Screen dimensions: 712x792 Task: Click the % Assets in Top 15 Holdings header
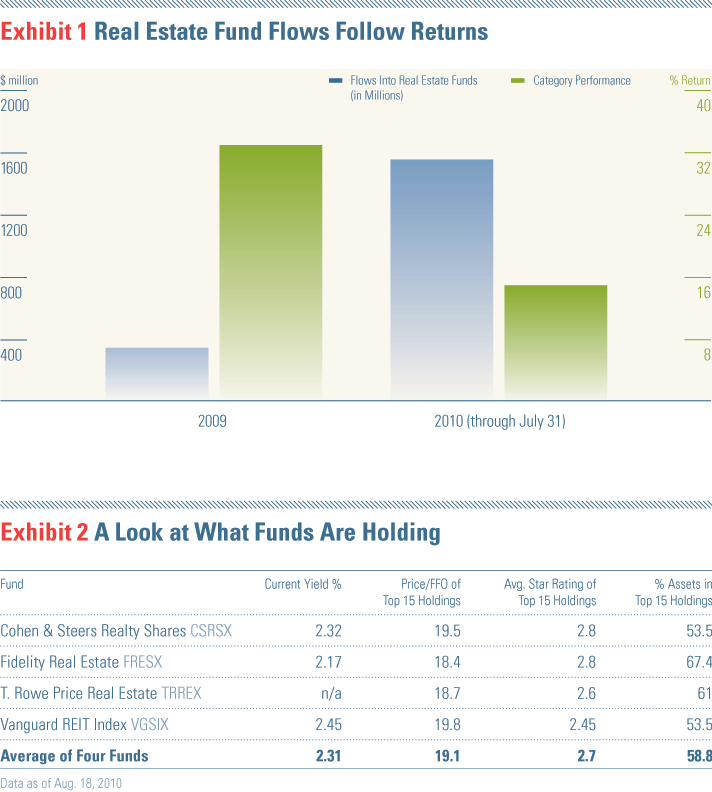(x=673, y=592)
